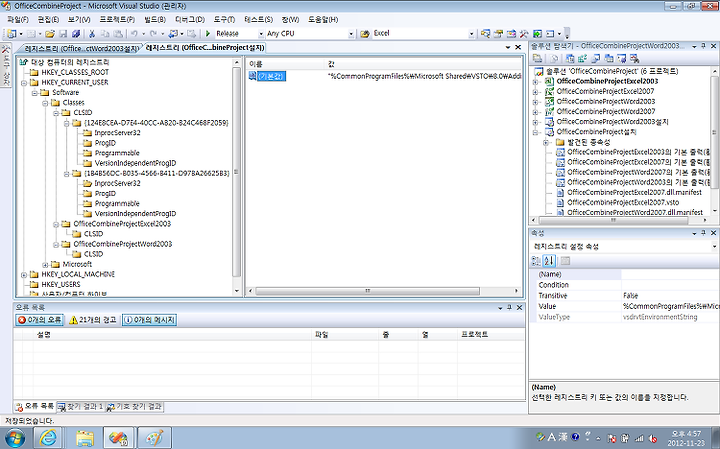720x449 pixels.
Task: Switch to 레지스트리 (Office...ctWord2003설치) tab
Action: coord(81,48)
